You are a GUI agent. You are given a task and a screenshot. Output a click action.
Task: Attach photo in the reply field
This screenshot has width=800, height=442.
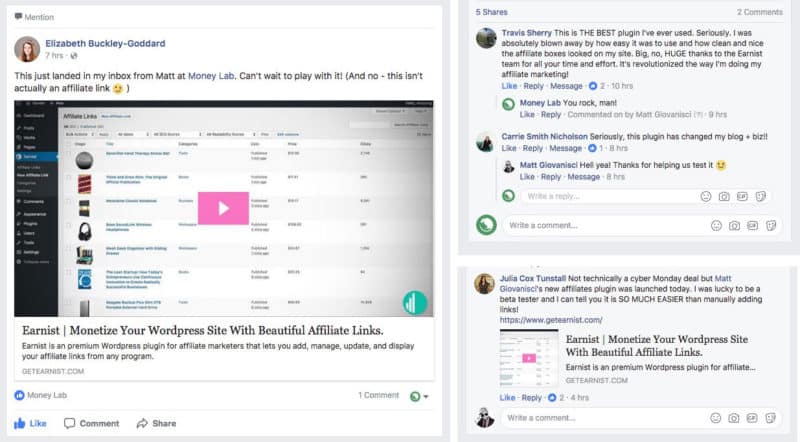pyautogui.click(x=724, y=197)
